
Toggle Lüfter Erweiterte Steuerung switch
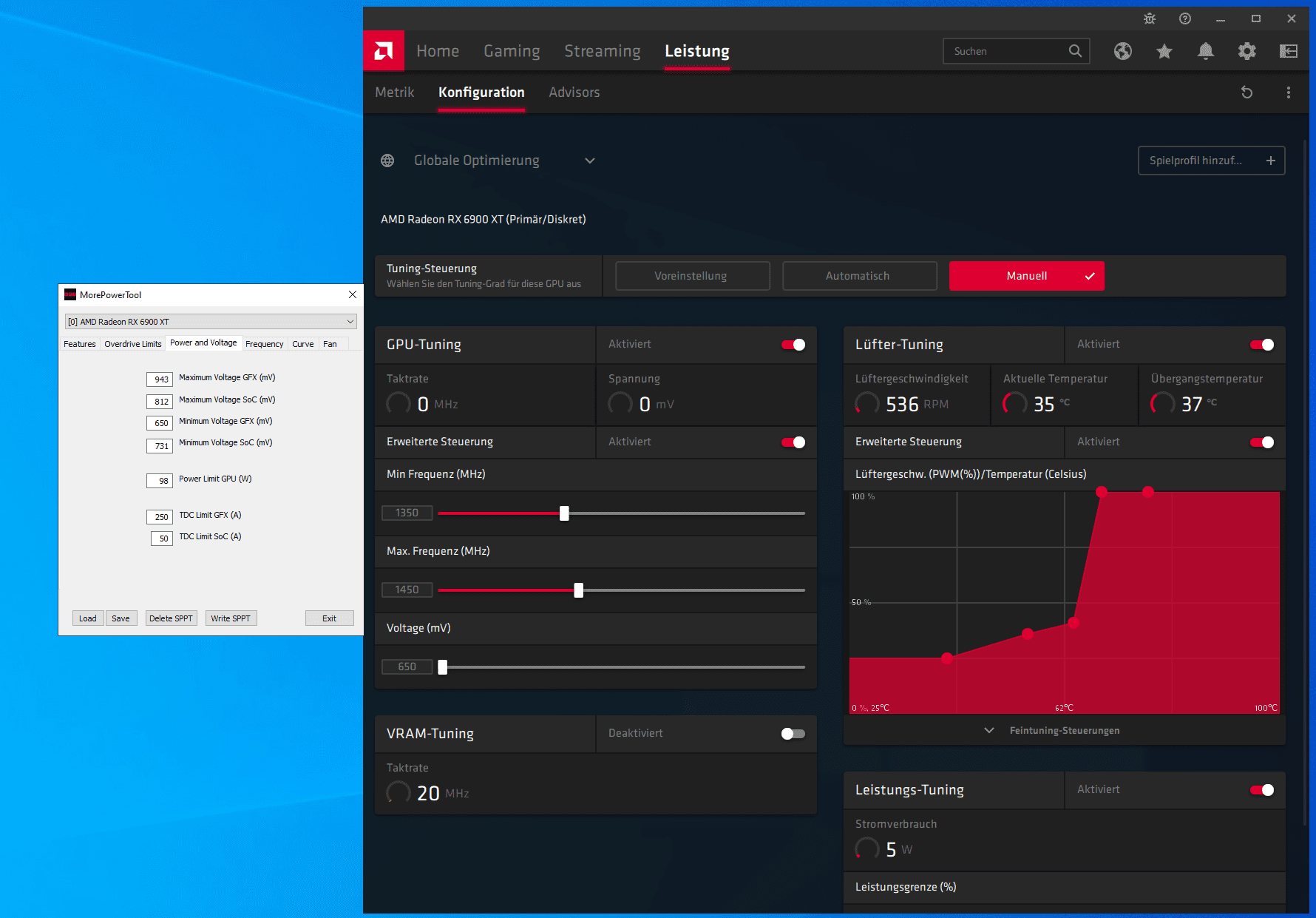[1262, 442]
